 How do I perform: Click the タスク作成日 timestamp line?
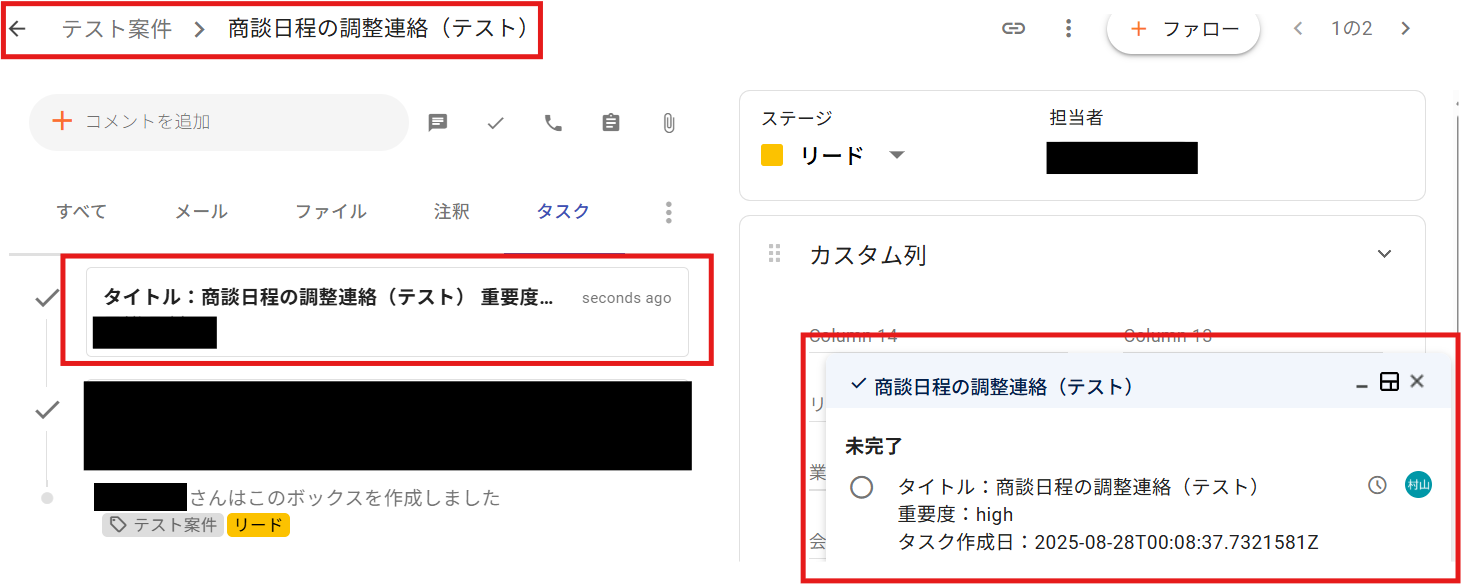(1108, 543)
